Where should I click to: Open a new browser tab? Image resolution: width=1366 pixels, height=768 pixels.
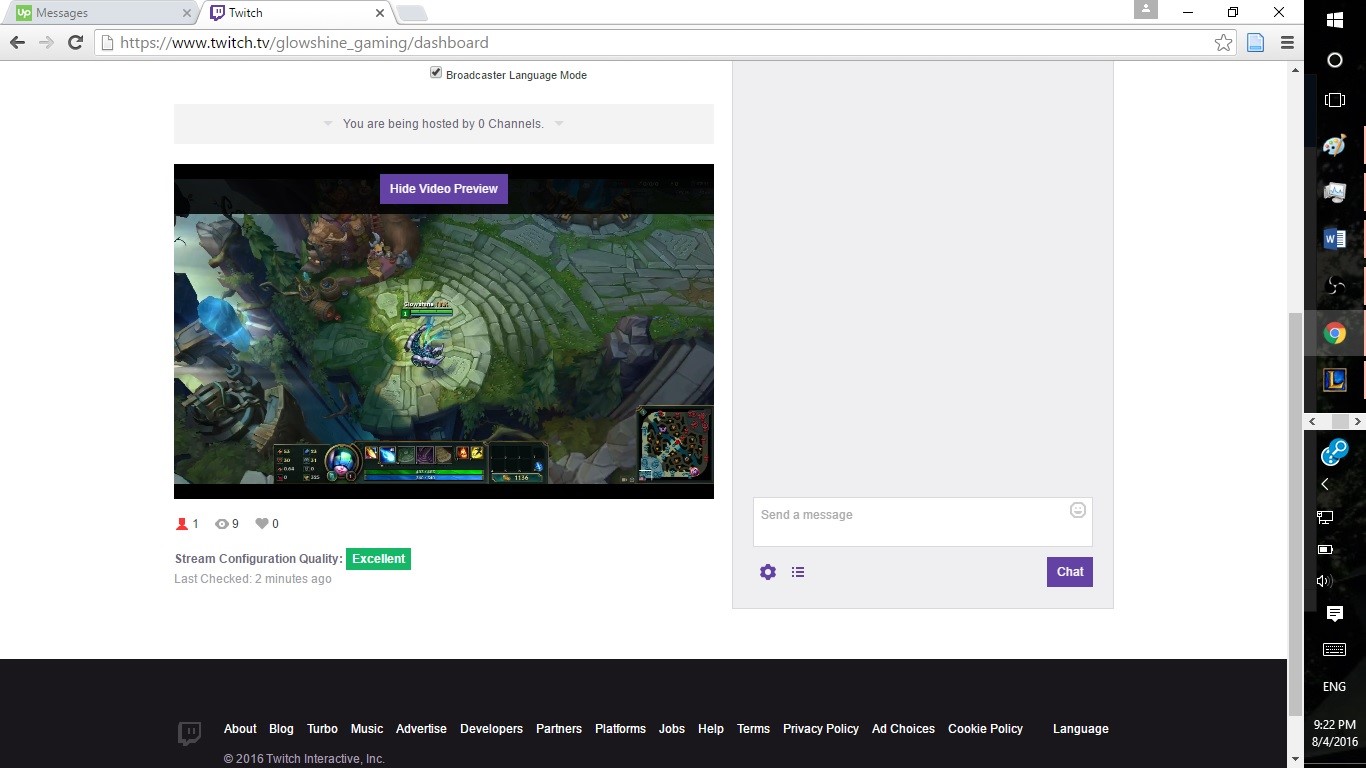click(x=412, y=13)
